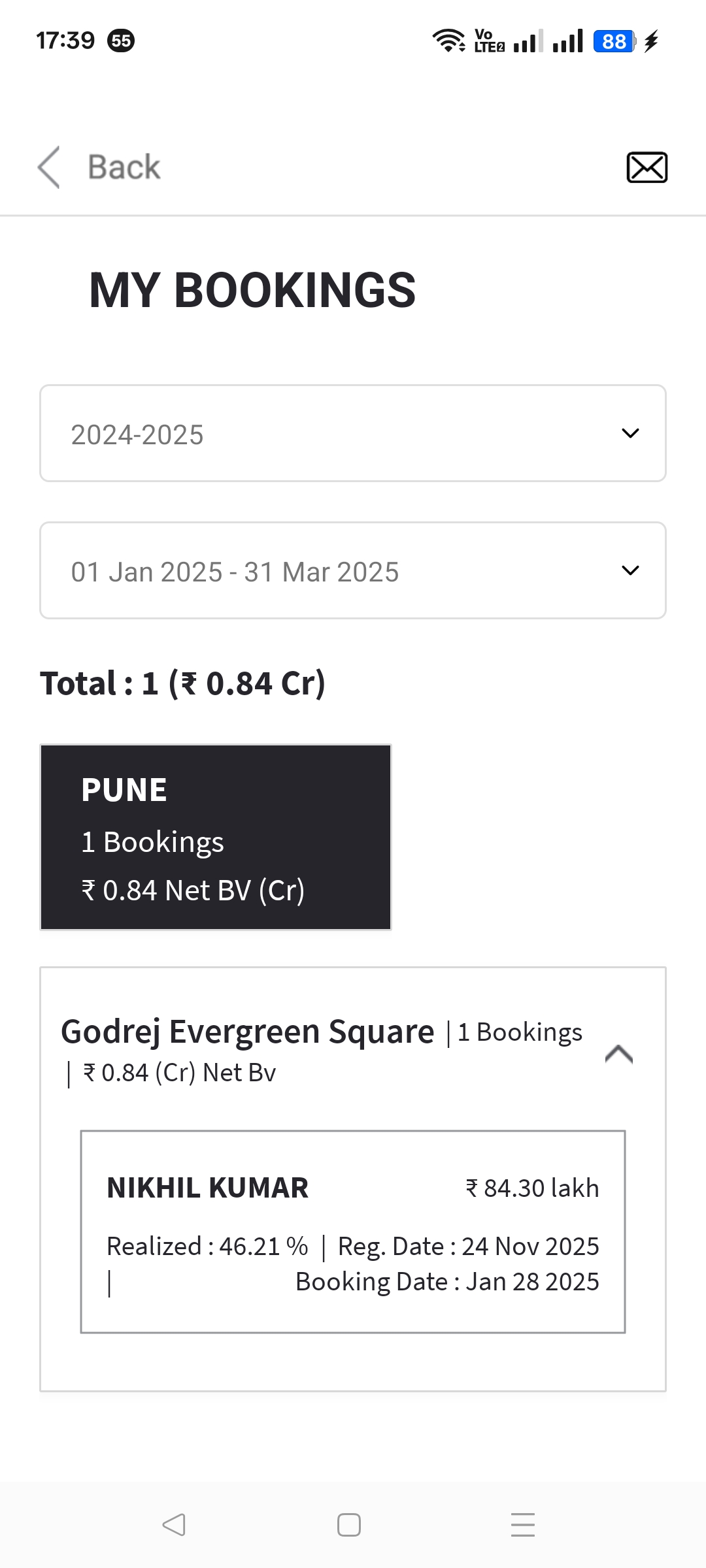Tap the cellular signal strength icon
706x1568 pixels.
click(567, 41)
